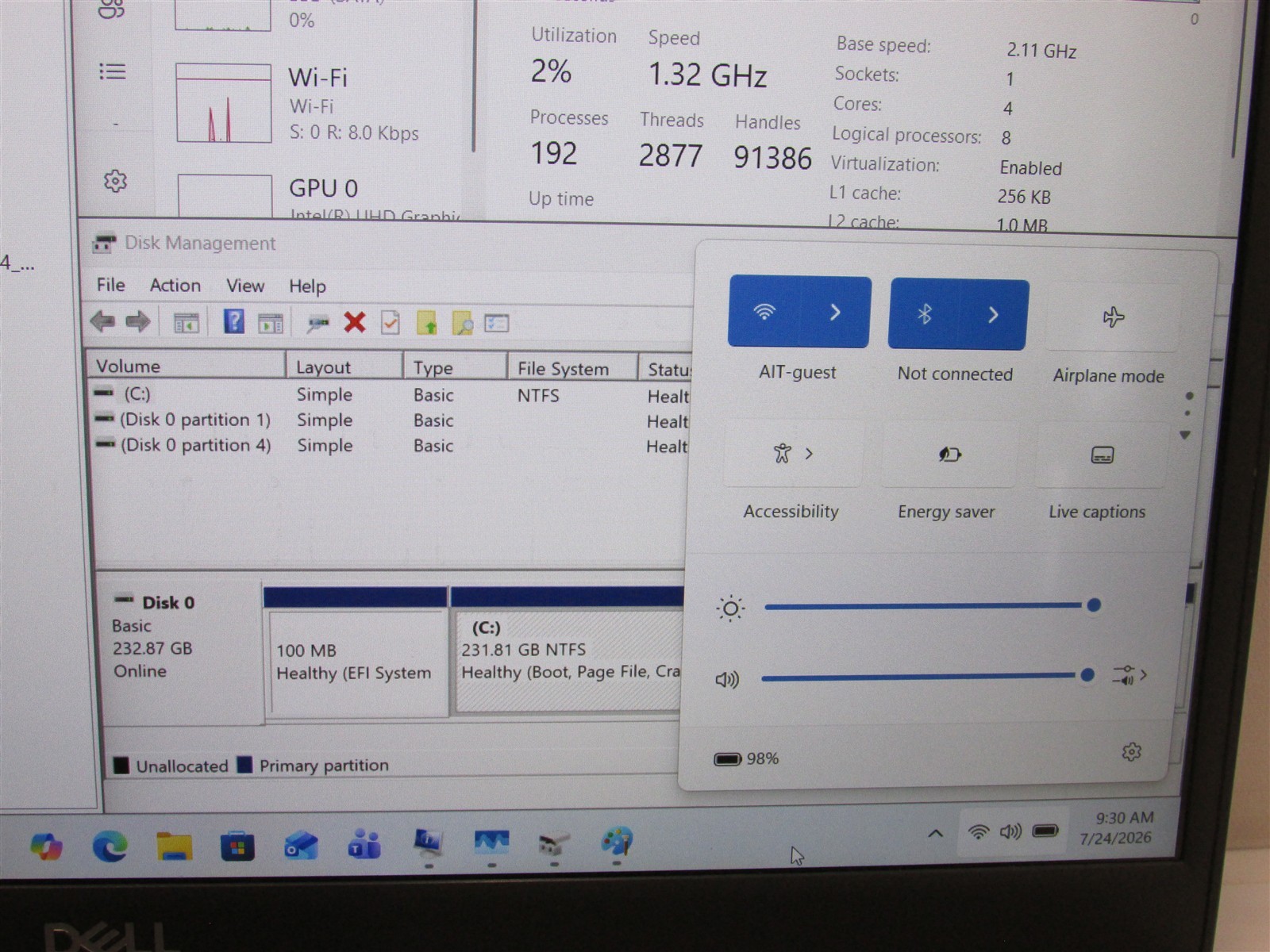Show hidden tray icons chevron

935,833
